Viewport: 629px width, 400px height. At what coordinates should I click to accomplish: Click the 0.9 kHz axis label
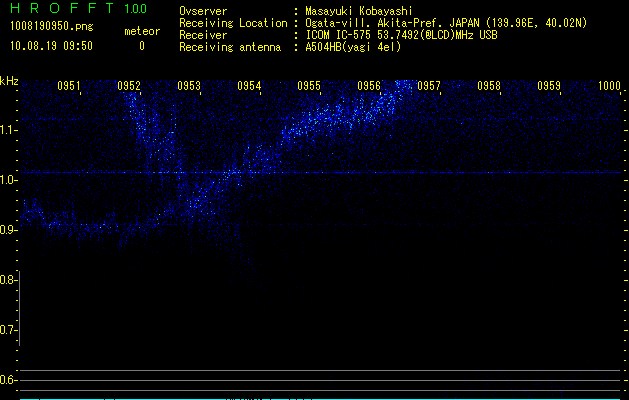pyautogui.click(x=6, y=230)
